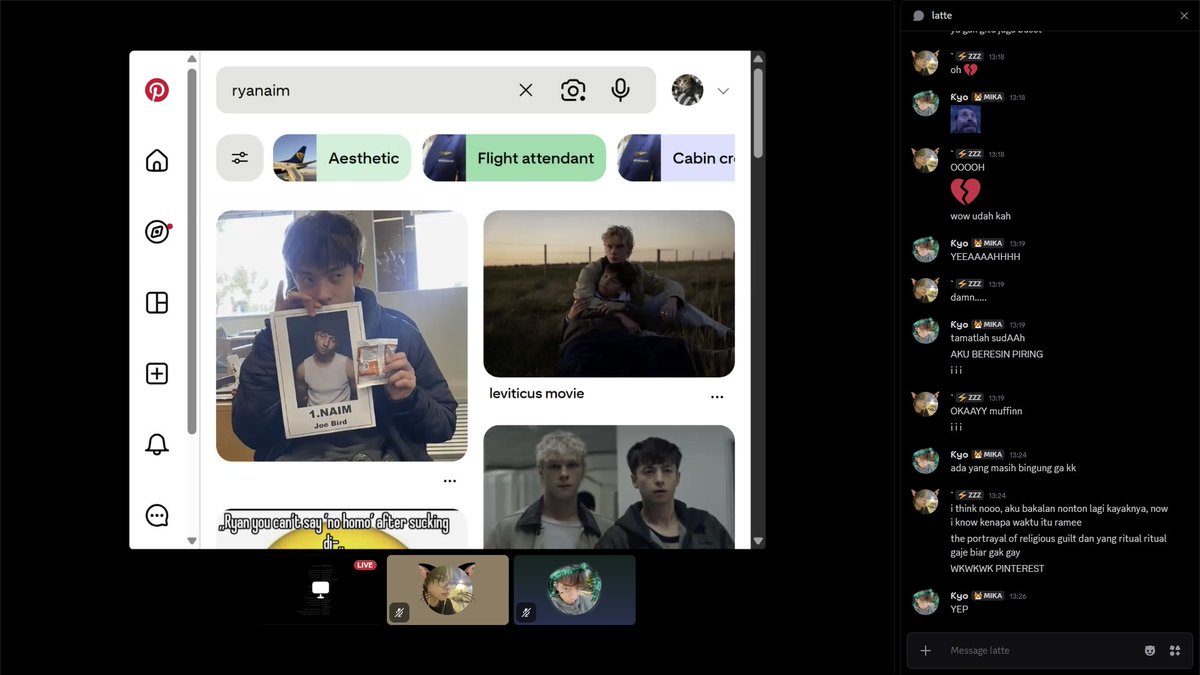Open Kyo's image attachment at 13:18

click(x=965, y=119)
